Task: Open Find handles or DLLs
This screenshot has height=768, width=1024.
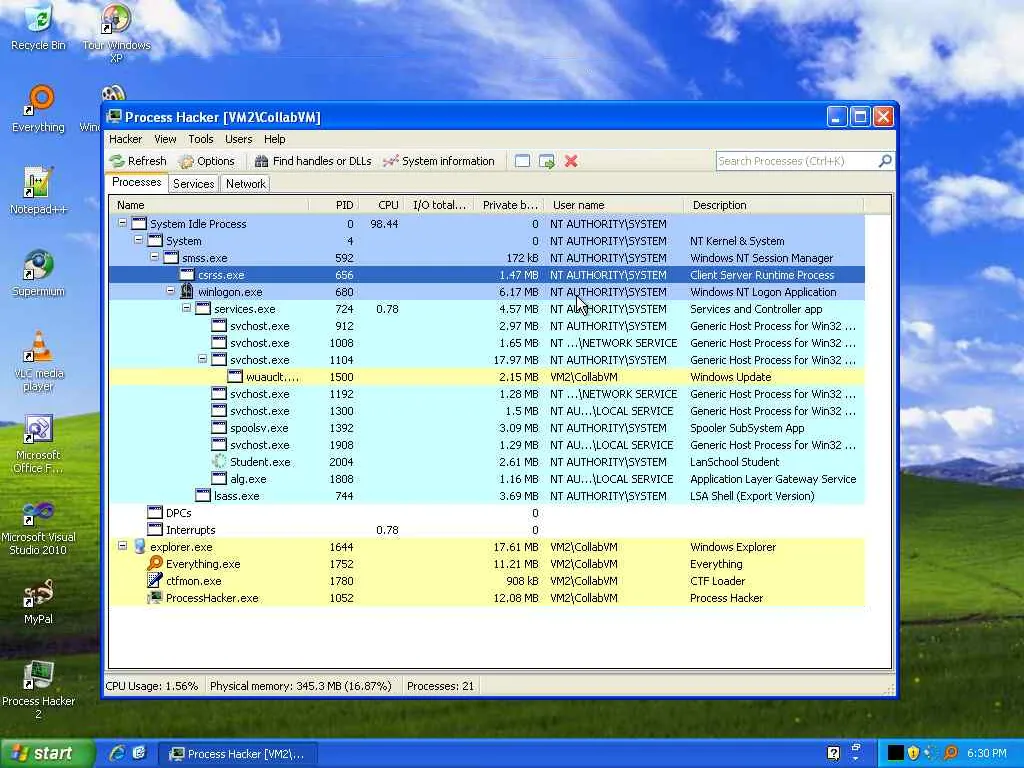Action: point(313,161)
